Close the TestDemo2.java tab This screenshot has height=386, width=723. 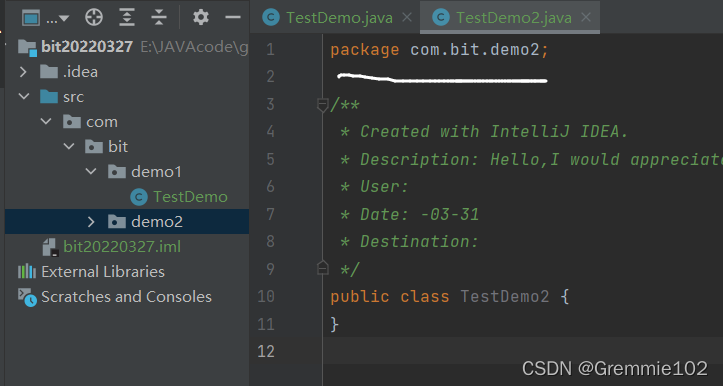click(586, 18)
